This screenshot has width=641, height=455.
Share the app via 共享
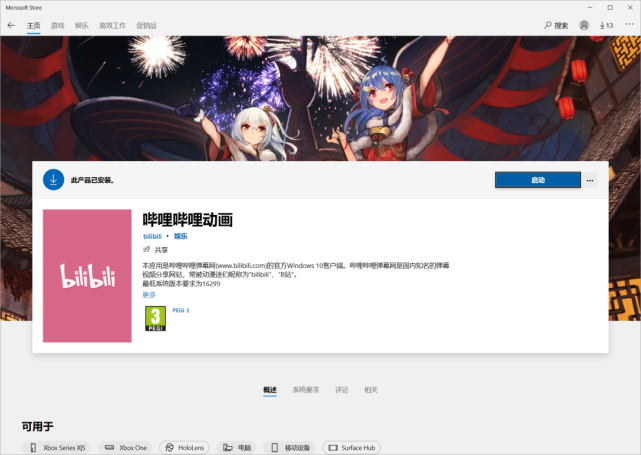(x=155, y=249)
